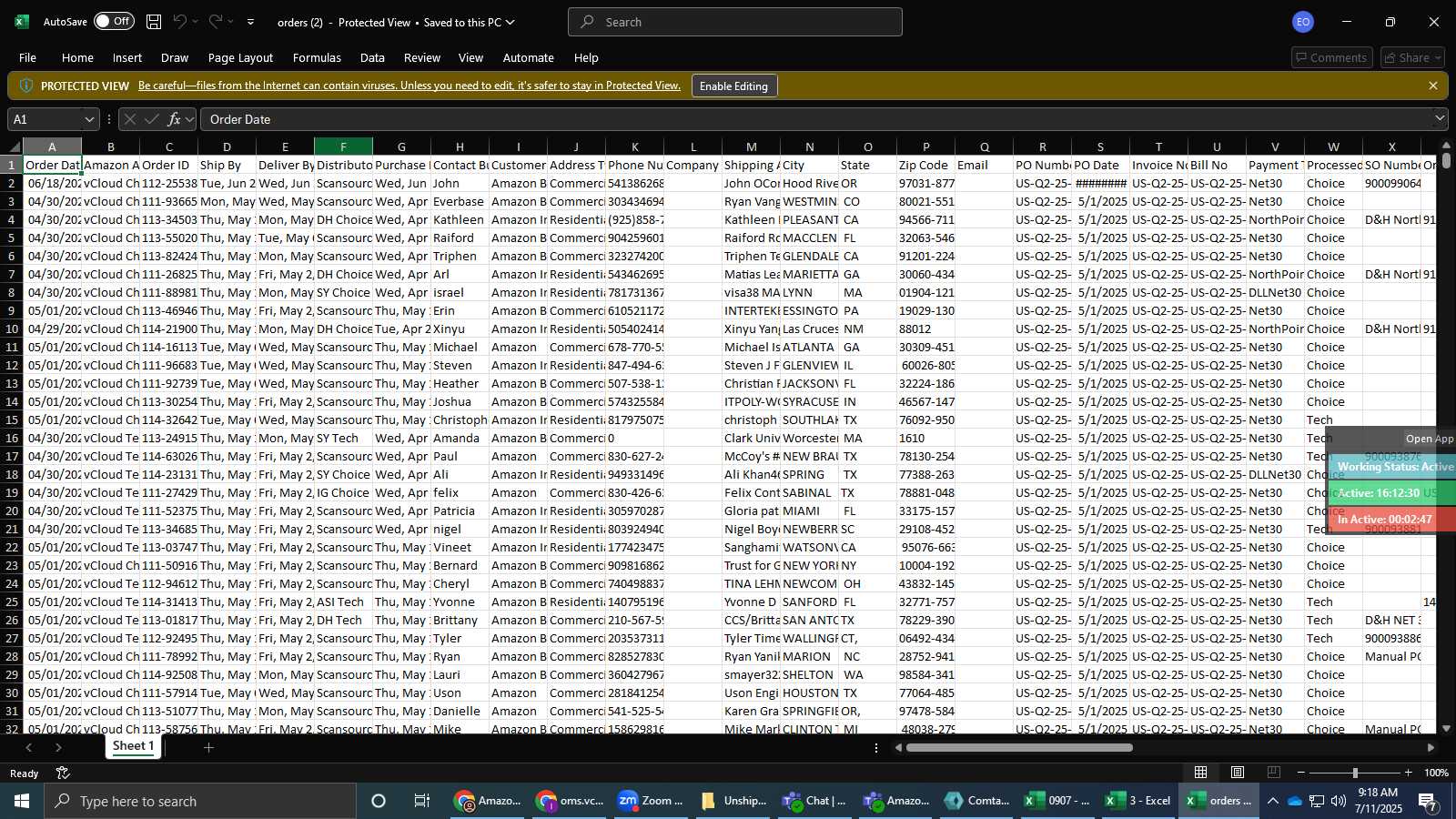
Task: Click the Windows taskbar search box
Action: (x=200, y=801)
